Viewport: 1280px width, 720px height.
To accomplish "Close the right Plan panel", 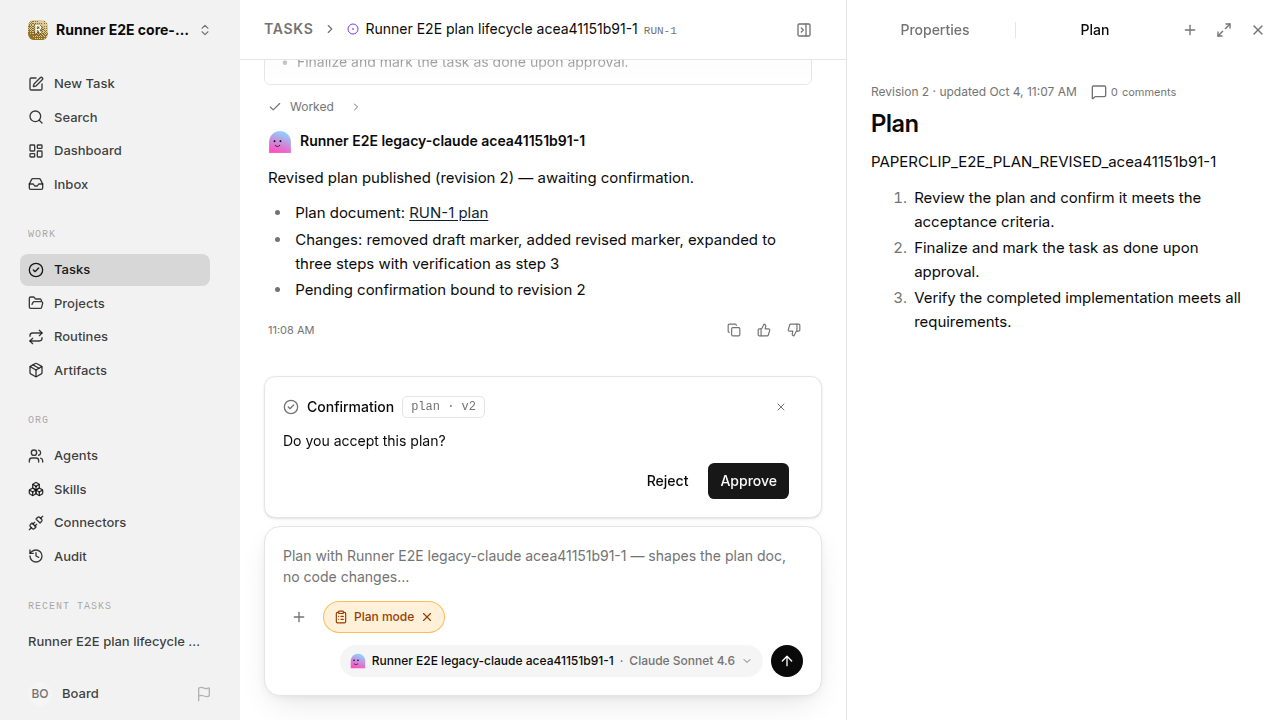I will pyautogui.click(x=1258, y=30).
